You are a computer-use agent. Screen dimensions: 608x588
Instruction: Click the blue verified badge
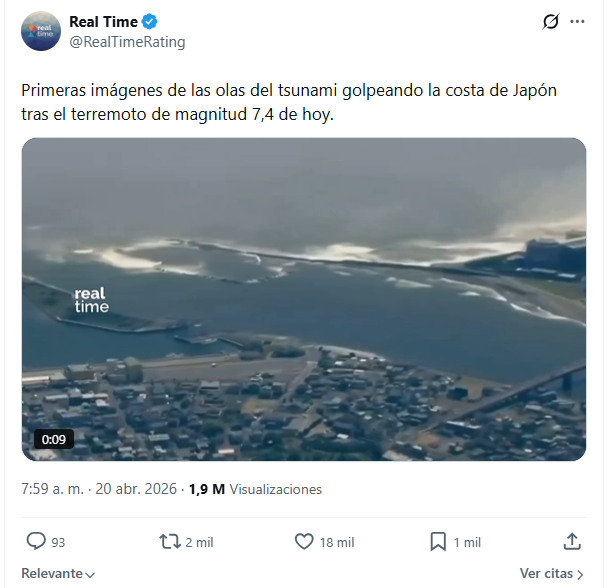pos(150,22)
